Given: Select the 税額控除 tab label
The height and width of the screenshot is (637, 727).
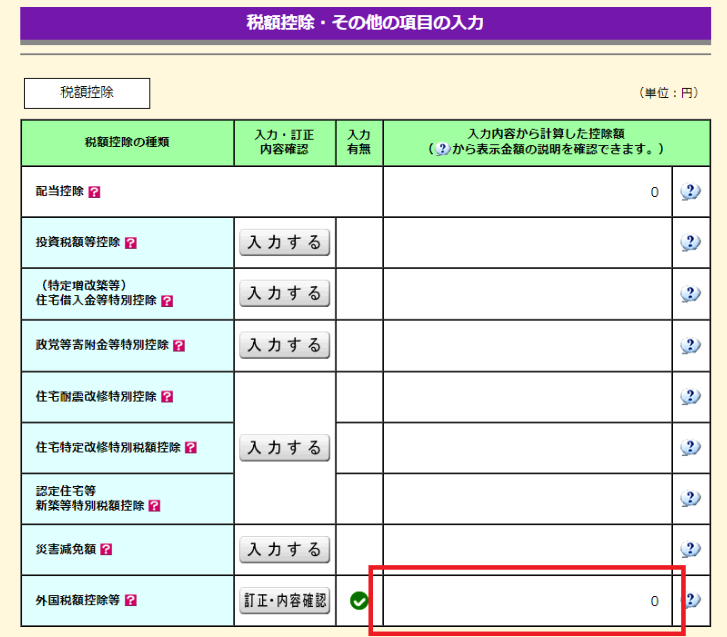Looking at the screenshot, I should coord(87,93).
